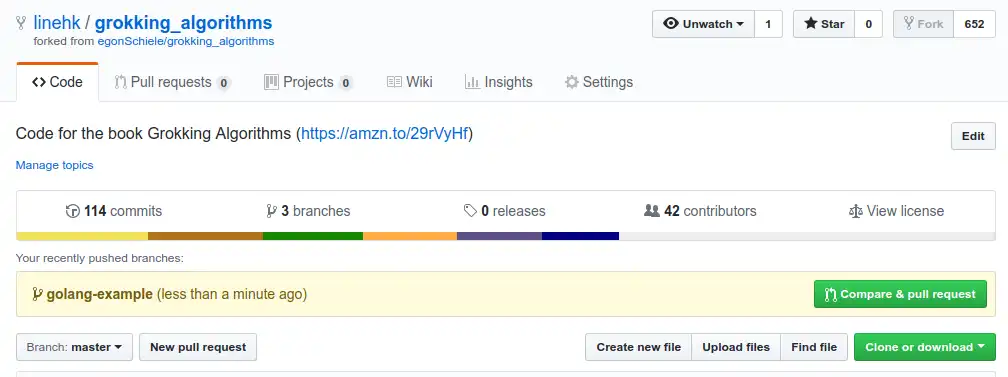View the 42 contributors
This screenshot has height=377, width=1008.
coord(700,211)
